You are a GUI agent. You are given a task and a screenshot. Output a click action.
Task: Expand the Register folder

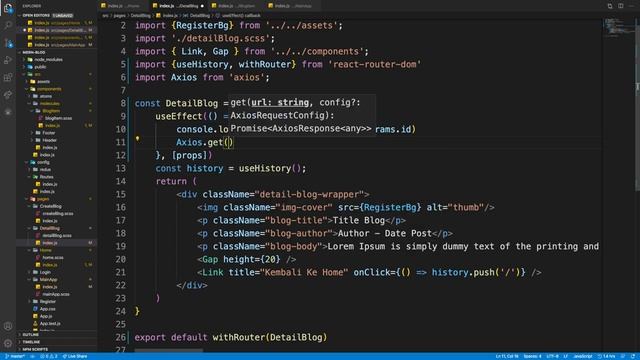pos(47,302)
